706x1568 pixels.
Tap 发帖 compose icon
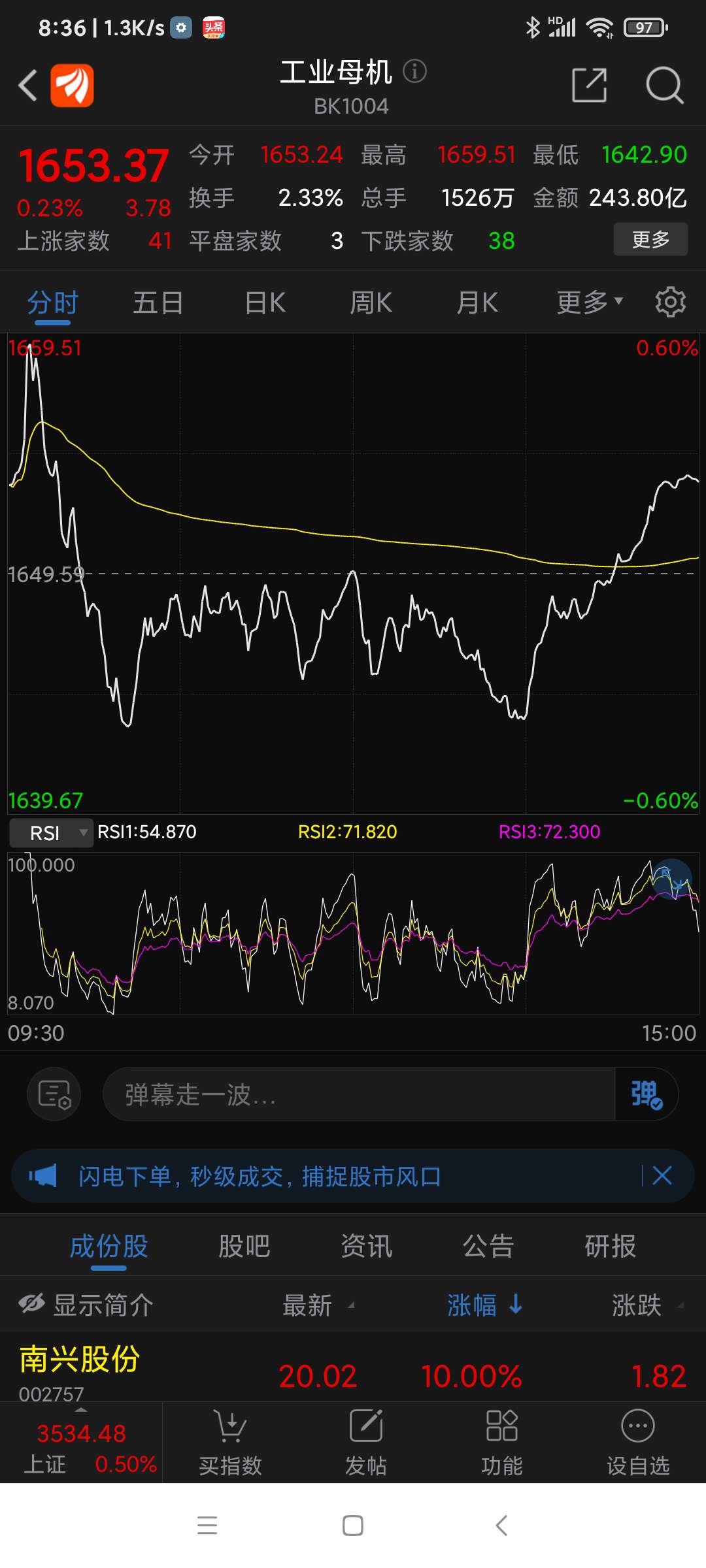click(x=366, y=1426)
